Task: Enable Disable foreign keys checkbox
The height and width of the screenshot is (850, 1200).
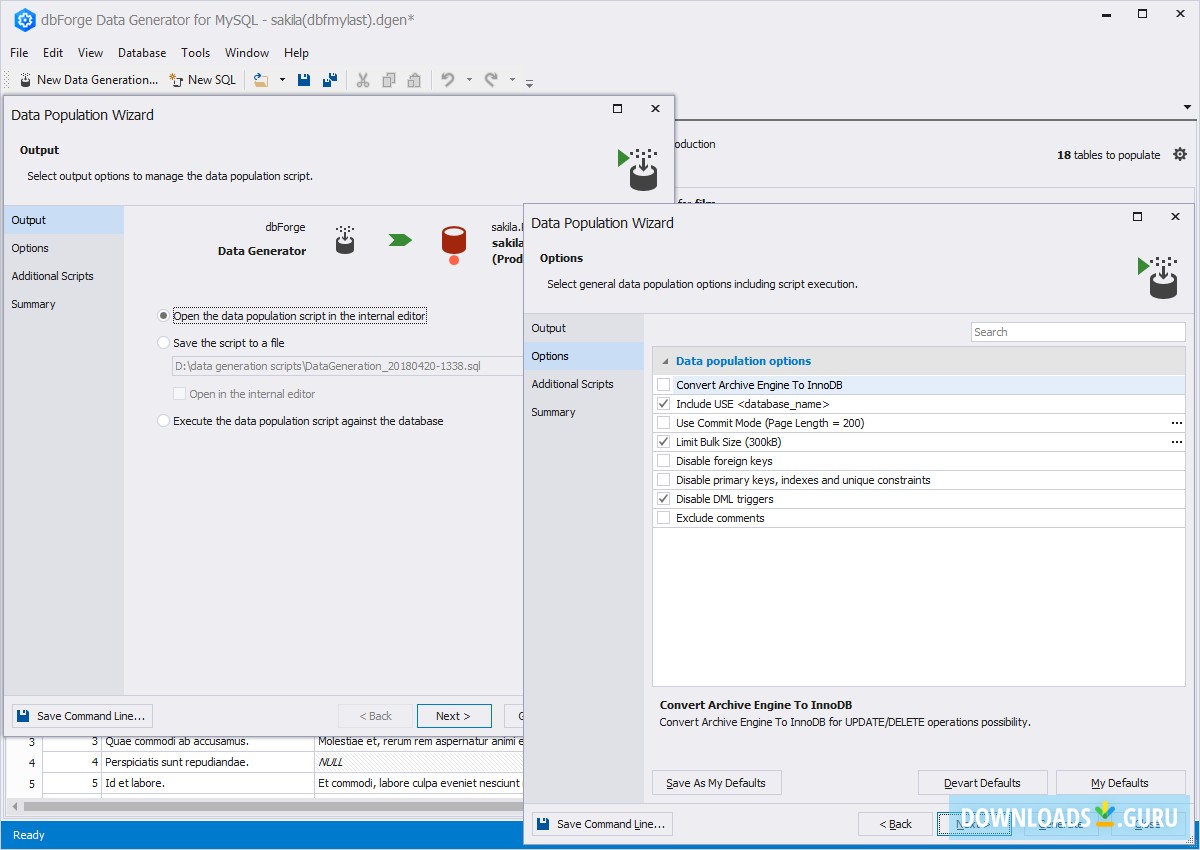Action: click(663, 461)
